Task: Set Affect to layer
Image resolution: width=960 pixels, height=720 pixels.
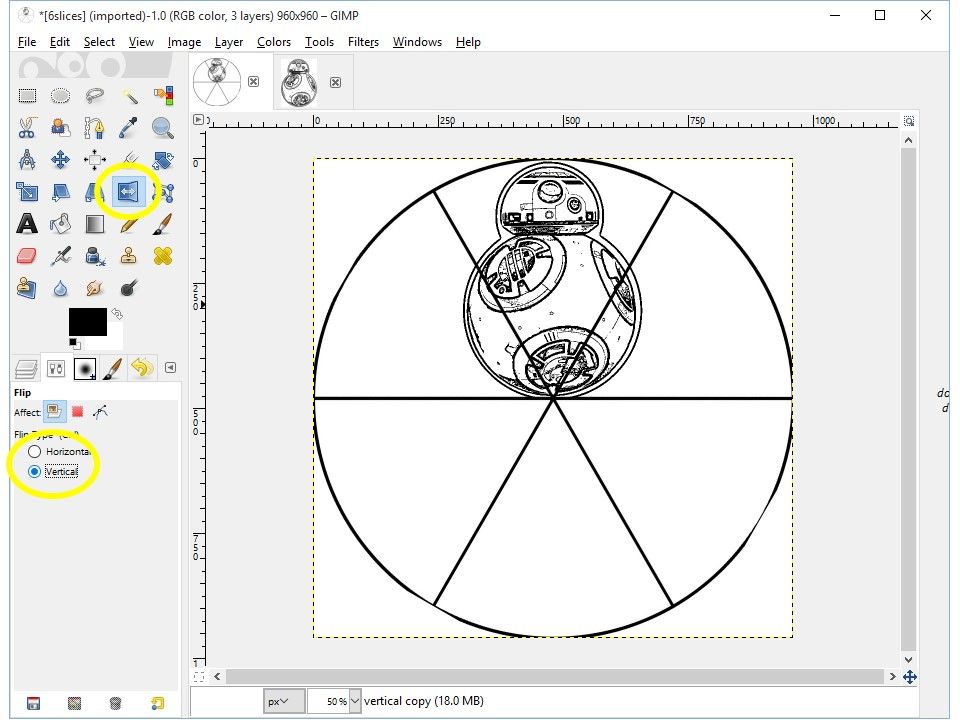Action: click(x=54, y=411)
